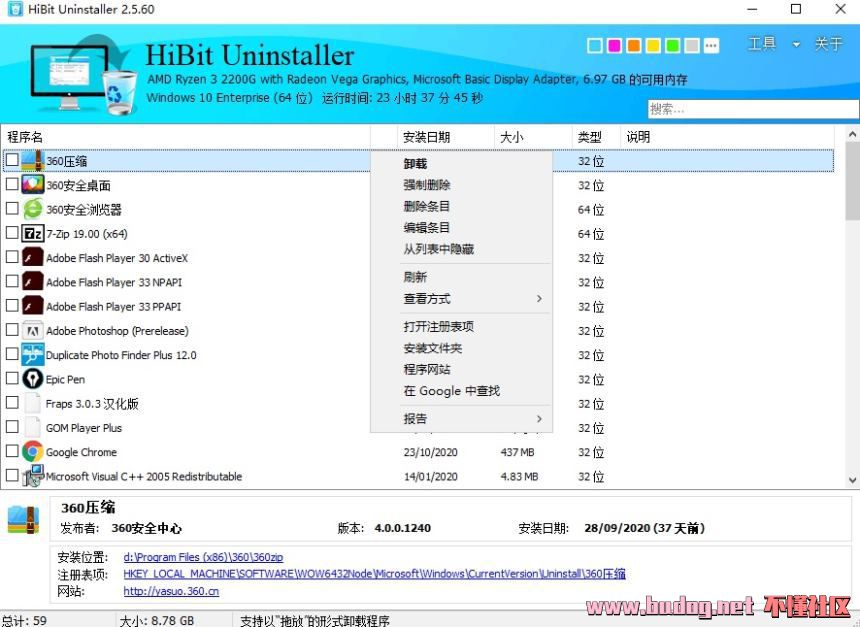Tick the checkbox for 360安全桌面
This screenshot has width=860, height=627.
pos(12,184)
